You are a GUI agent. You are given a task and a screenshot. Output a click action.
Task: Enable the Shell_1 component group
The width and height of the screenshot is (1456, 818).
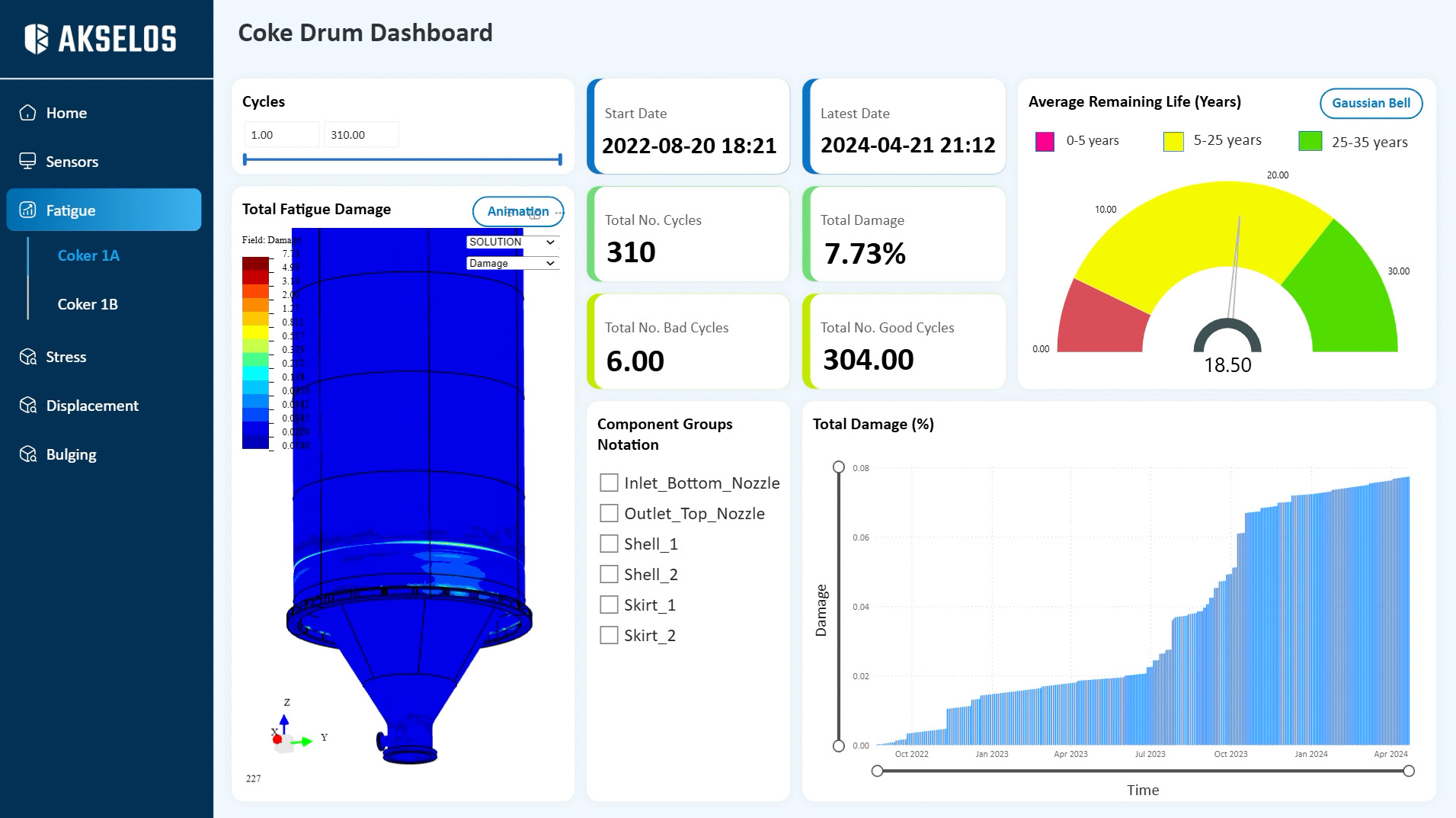coord(609,544)
